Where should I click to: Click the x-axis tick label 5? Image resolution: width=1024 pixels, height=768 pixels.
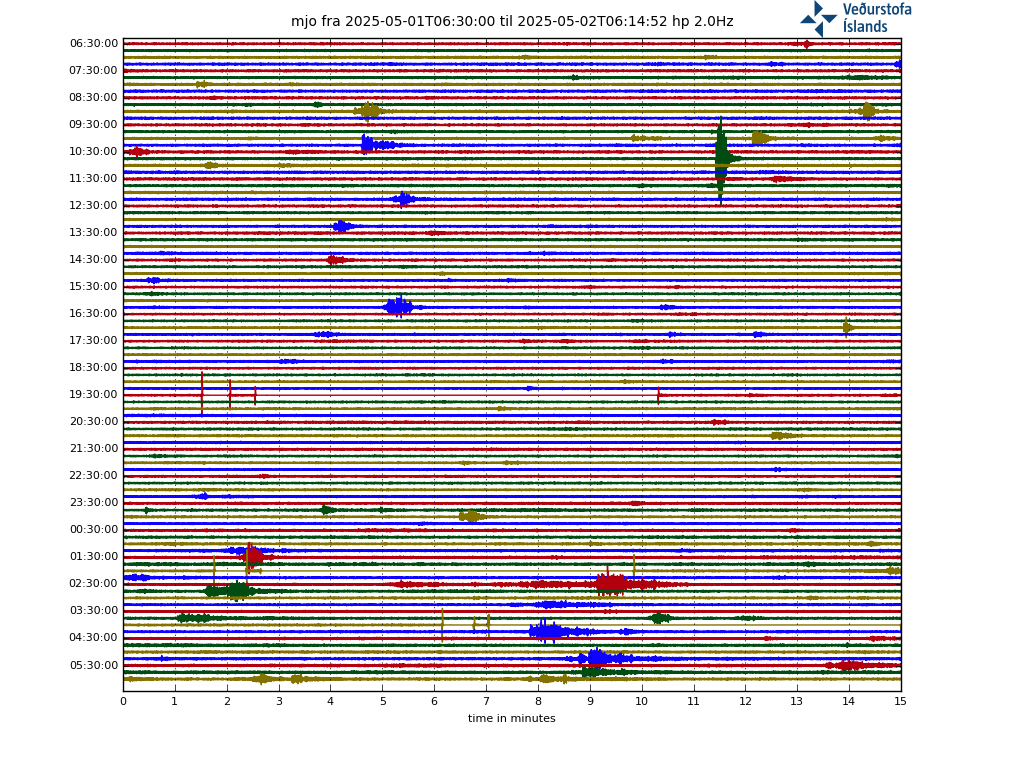tap(383, 701)
